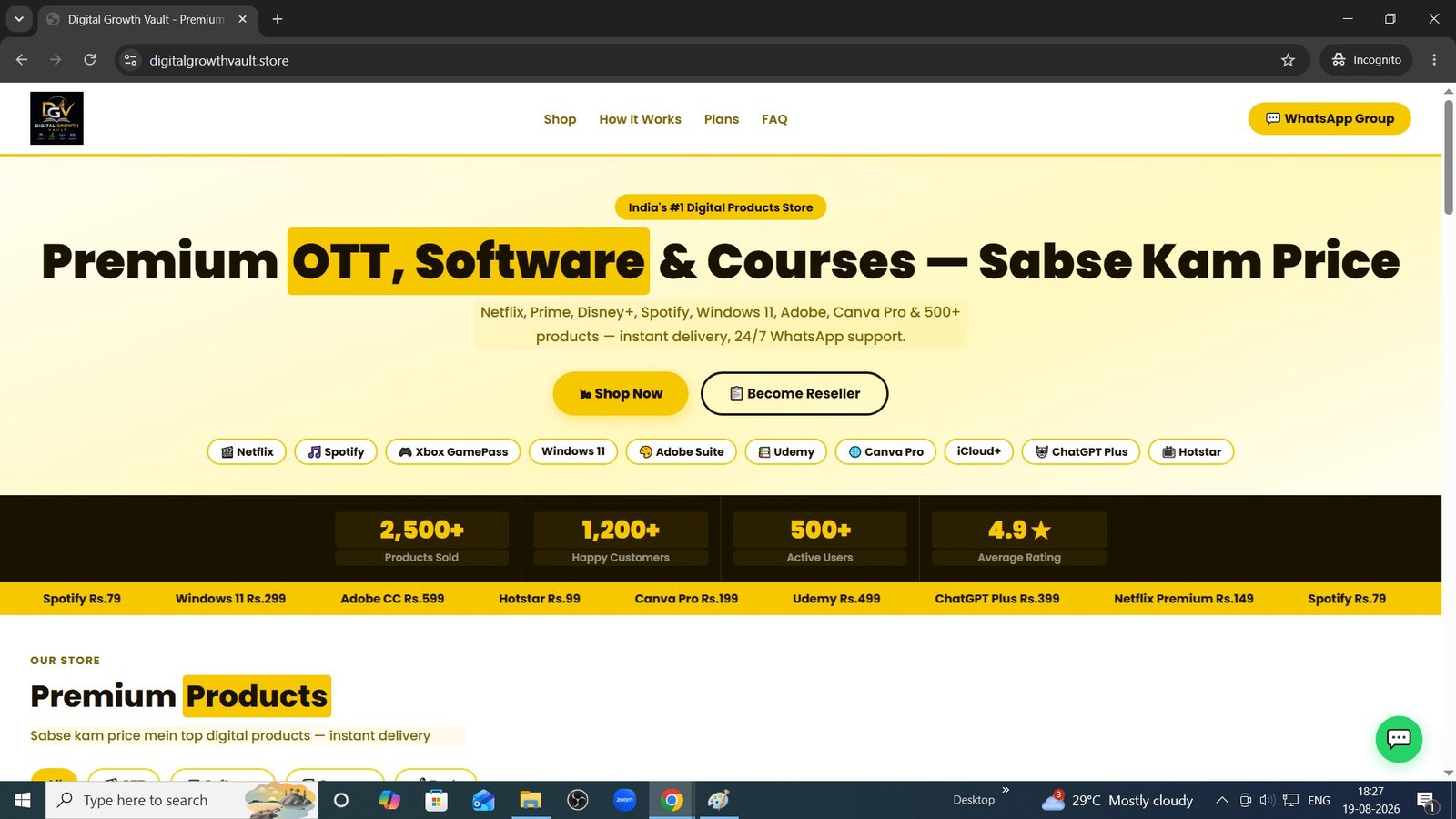View site information icon in address bar
The image size is (1456, 819).
coord(130,60)
